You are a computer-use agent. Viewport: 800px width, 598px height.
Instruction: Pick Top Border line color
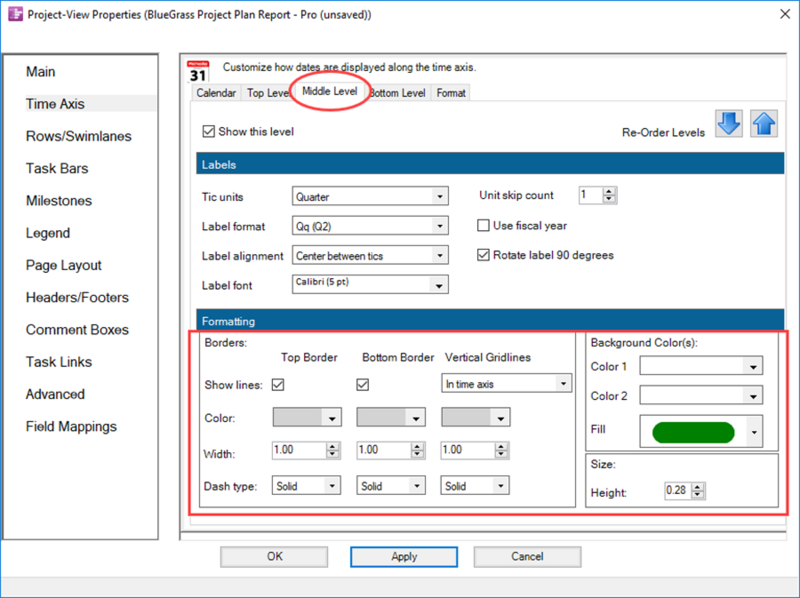[x=307, y=418]
